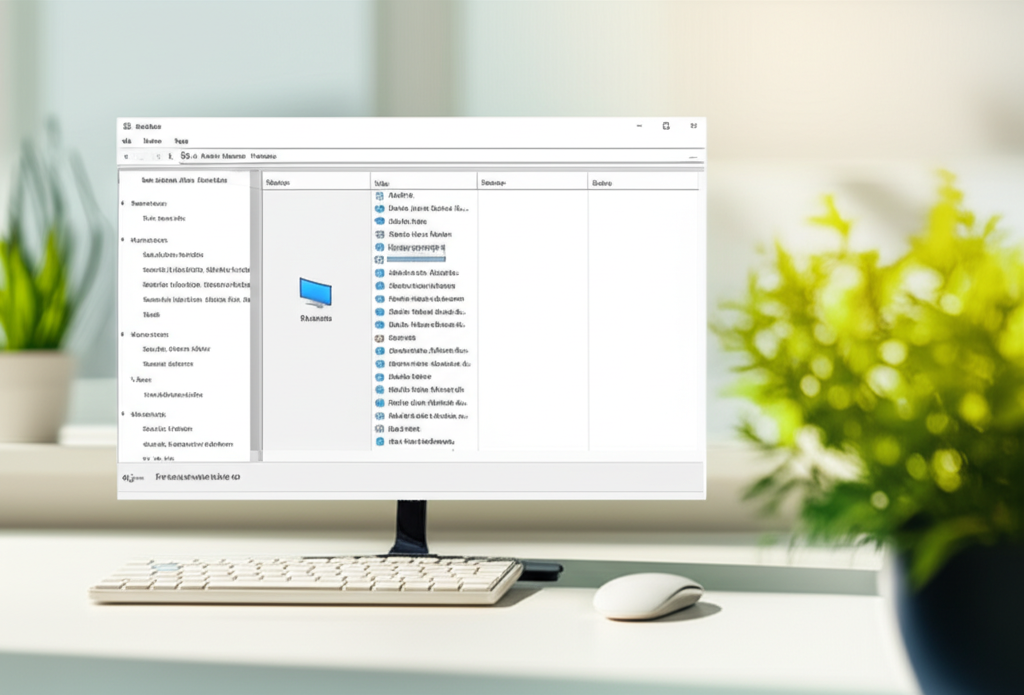
Task: Click the icon of the second list entry
Action: (x=379, y=209)
